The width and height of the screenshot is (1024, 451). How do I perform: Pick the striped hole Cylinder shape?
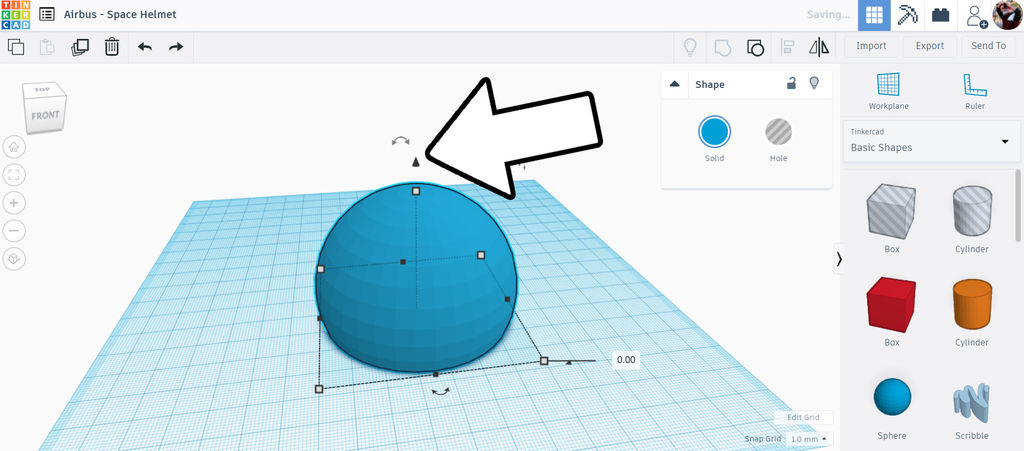[x=972, y=211]
